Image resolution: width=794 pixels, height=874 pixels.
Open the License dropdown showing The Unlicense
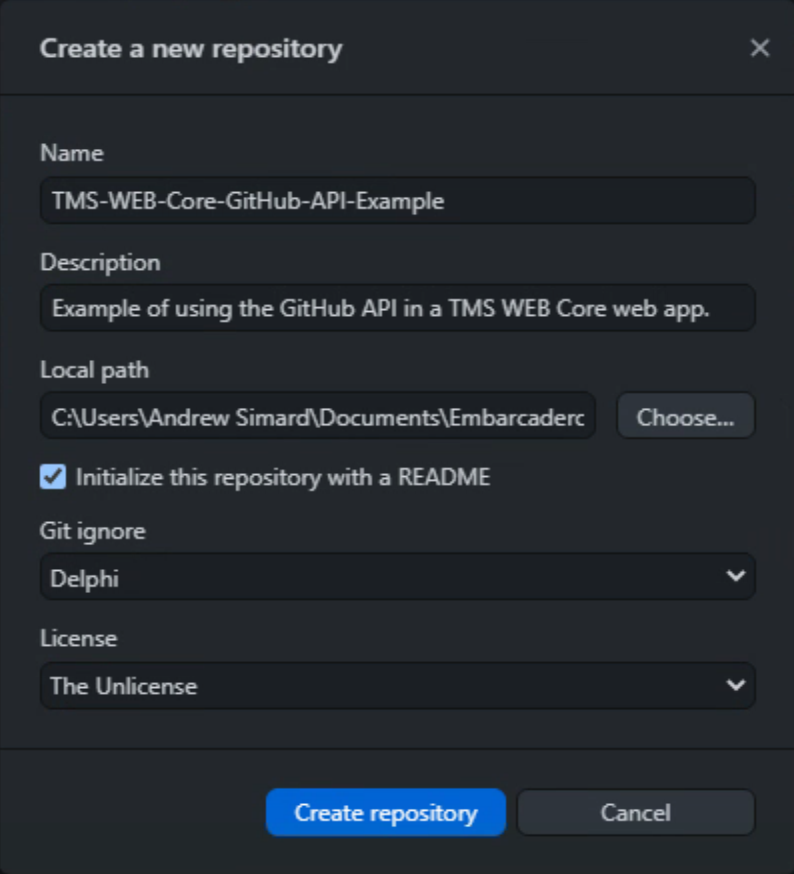(x=398, y=685)
